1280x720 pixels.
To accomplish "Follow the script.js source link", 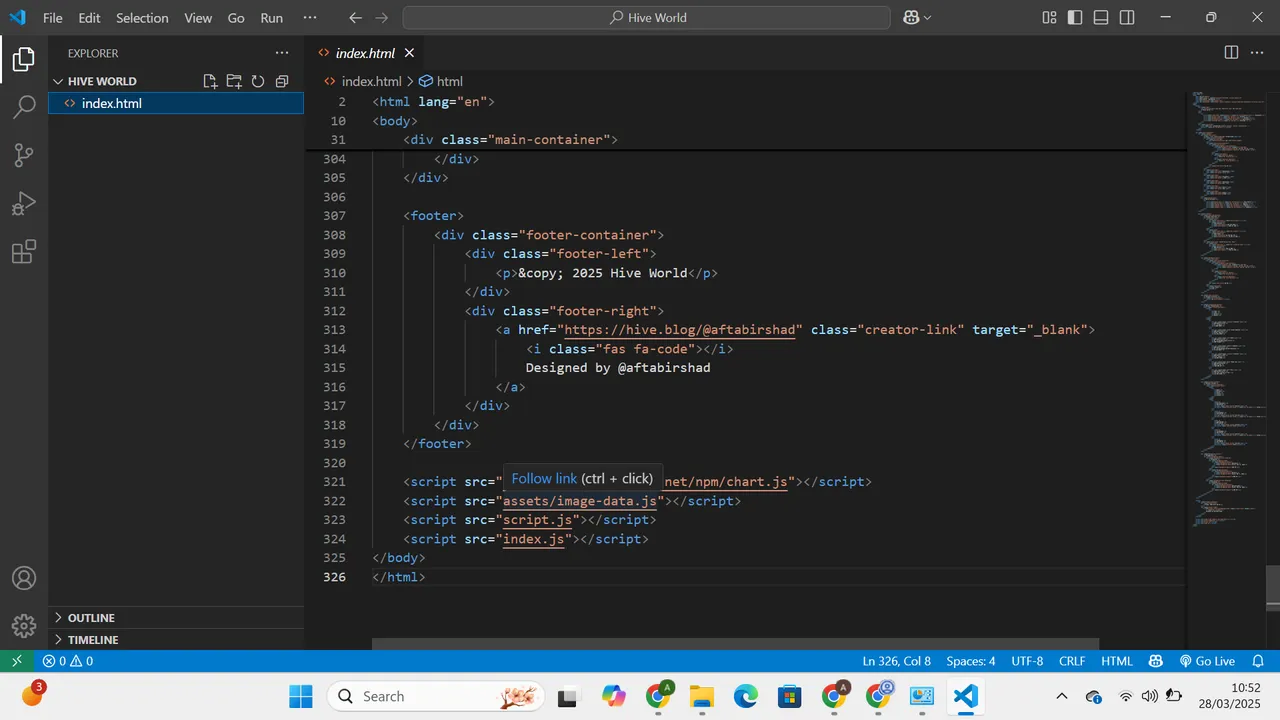I will 537,519.
